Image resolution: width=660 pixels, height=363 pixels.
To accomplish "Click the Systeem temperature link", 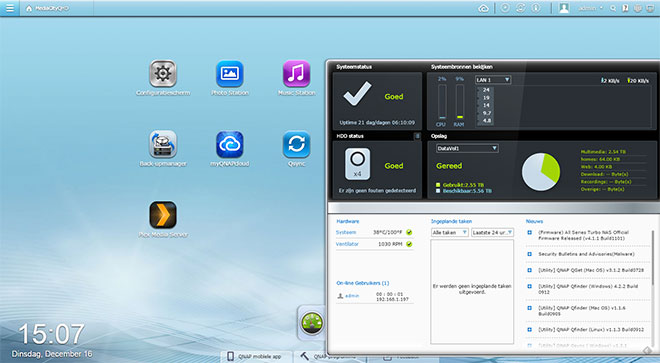I will 346,232.
